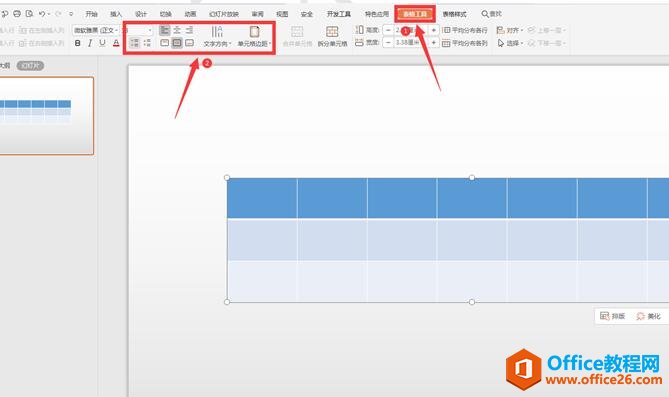Click the 拆分单元格 split cells button
Screen dimensions: 669x397
click(x=332, y=36)
